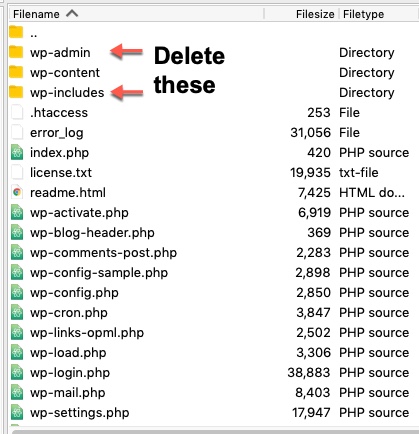Select the wp-cron.php file entry
This screenshot has height=434, width=419.
point(213,312)
